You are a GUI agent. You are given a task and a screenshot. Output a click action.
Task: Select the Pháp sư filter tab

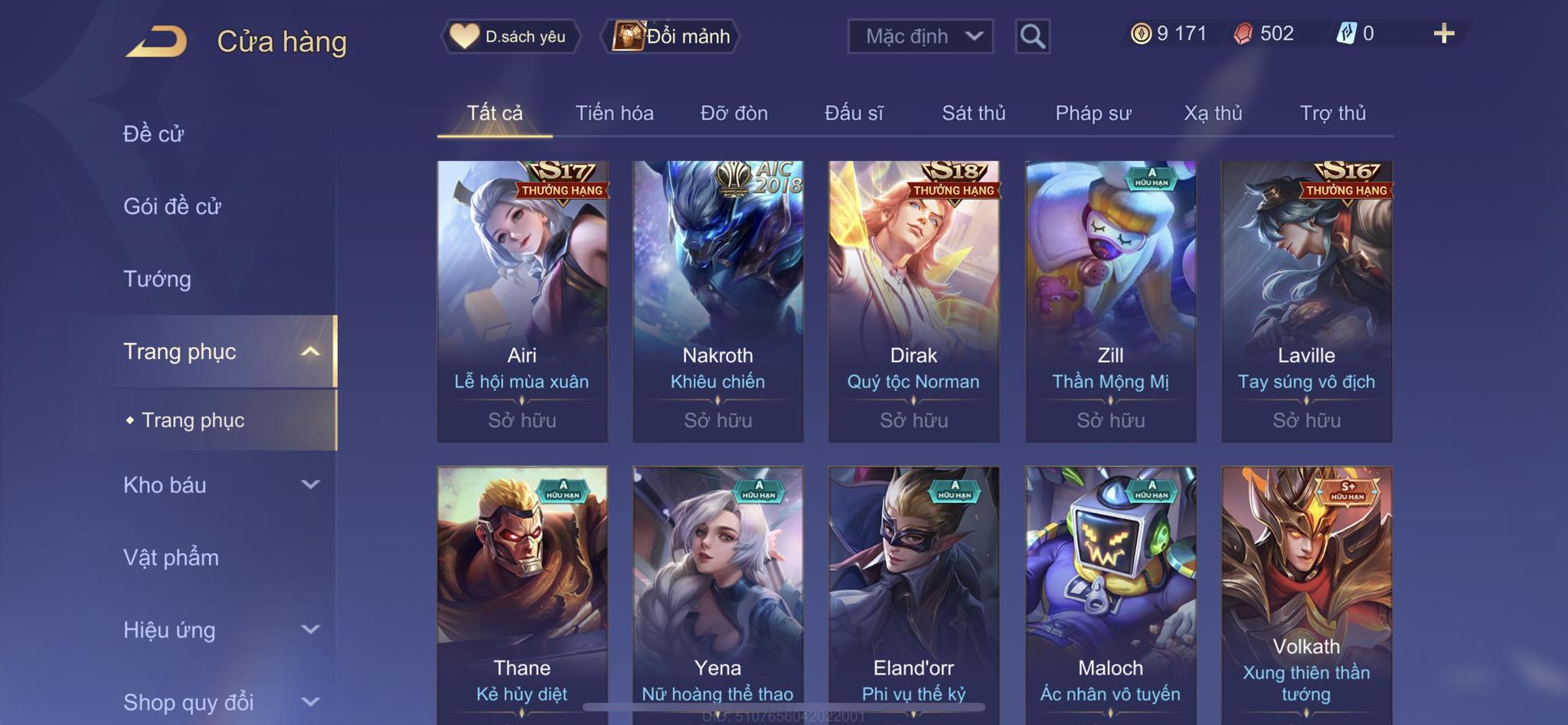point(1093,113)
